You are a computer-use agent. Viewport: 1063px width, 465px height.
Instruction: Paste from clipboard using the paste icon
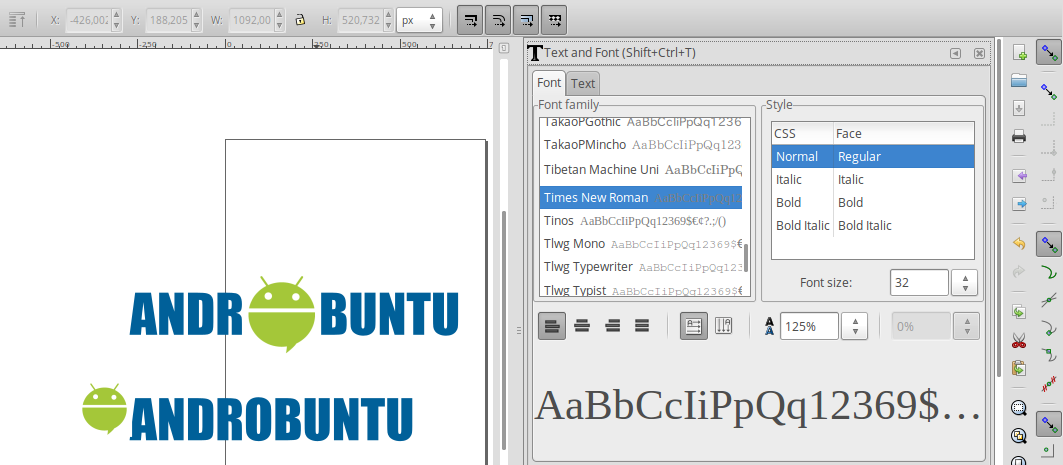pyautogui.click(x=1019, y=367)
